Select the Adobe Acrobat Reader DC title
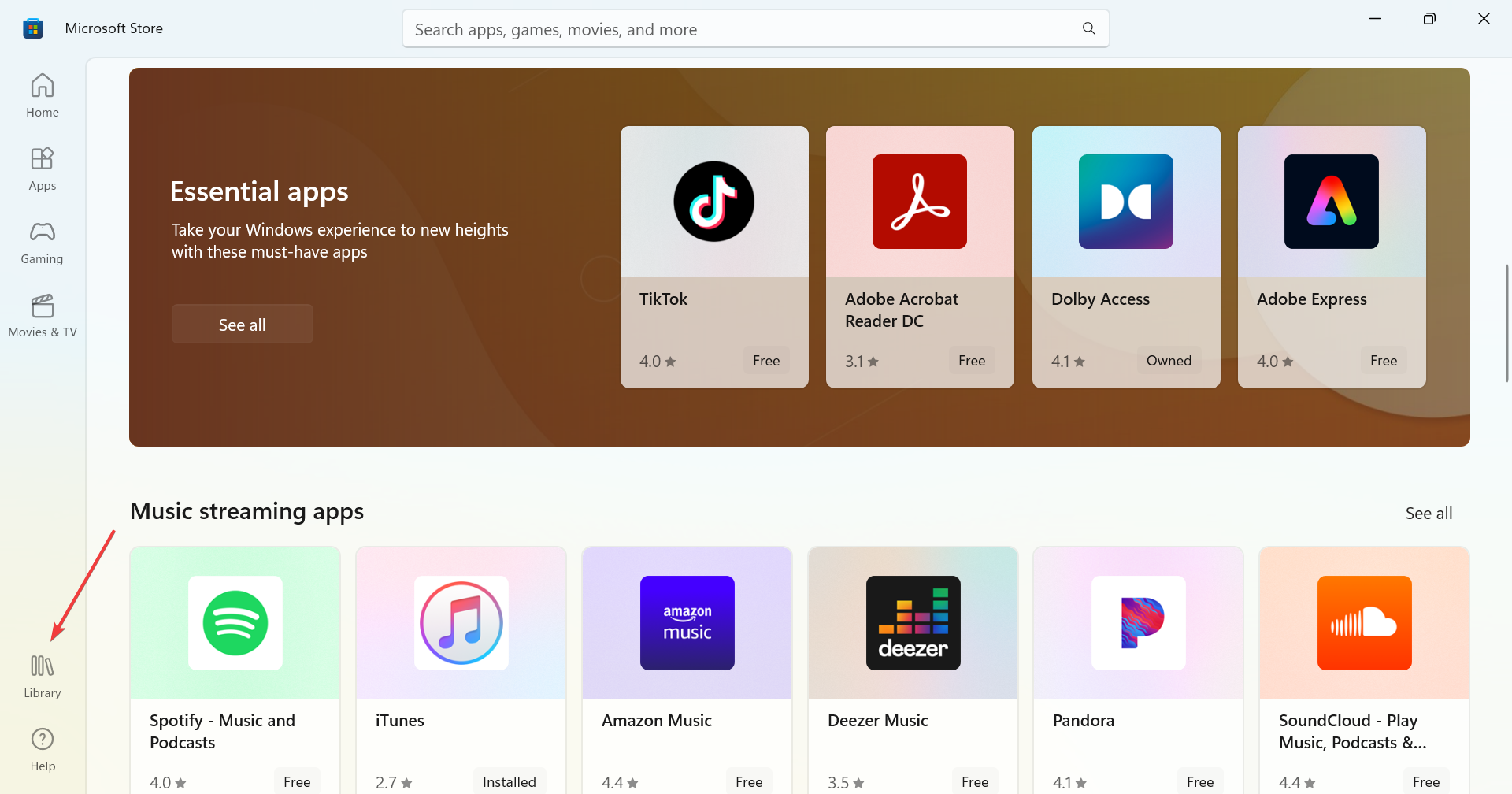This screenshot has height=794, width=1512. [902, 310]
